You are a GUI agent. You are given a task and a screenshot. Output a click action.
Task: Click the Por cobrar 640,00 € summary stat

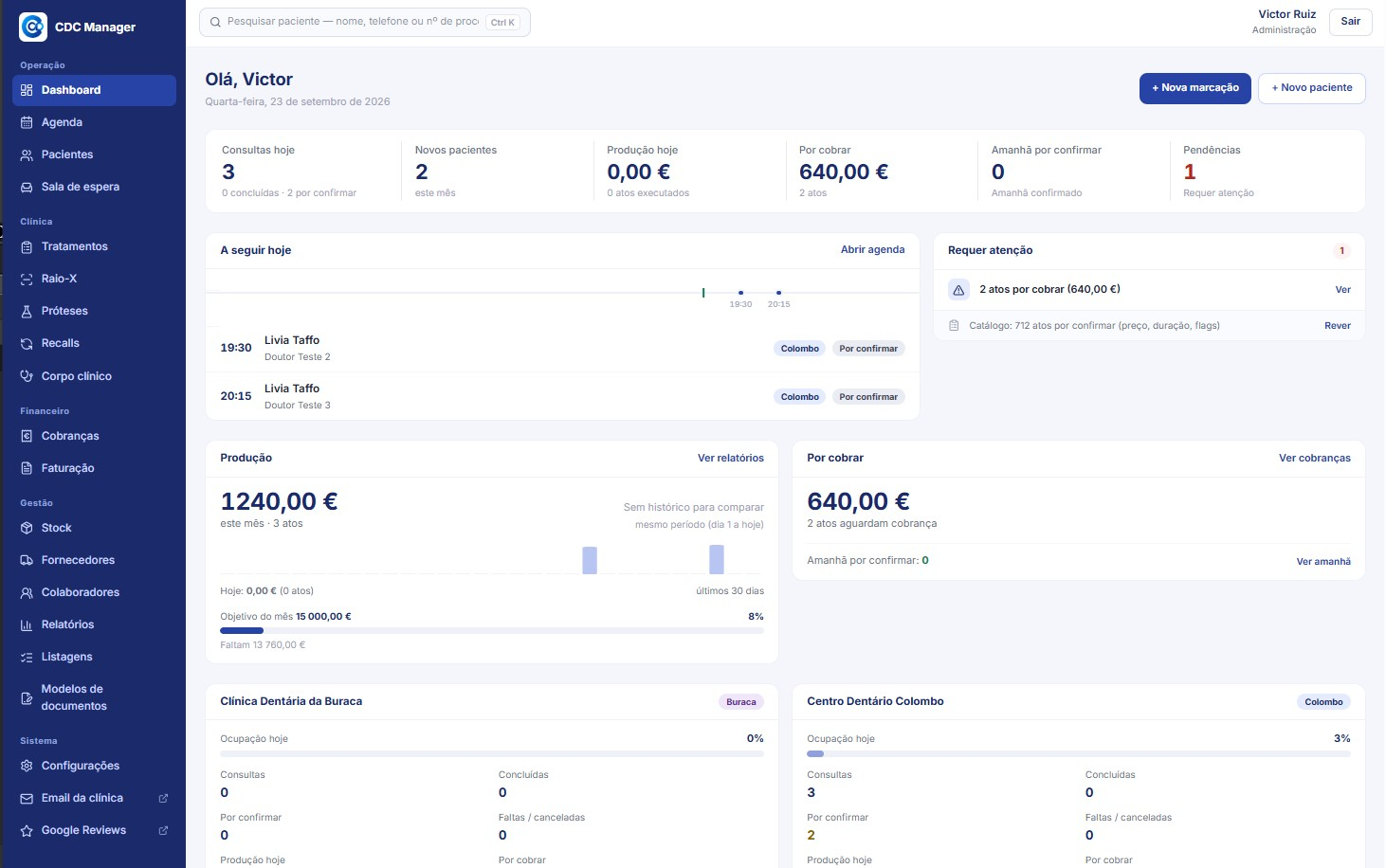point(882,172)
